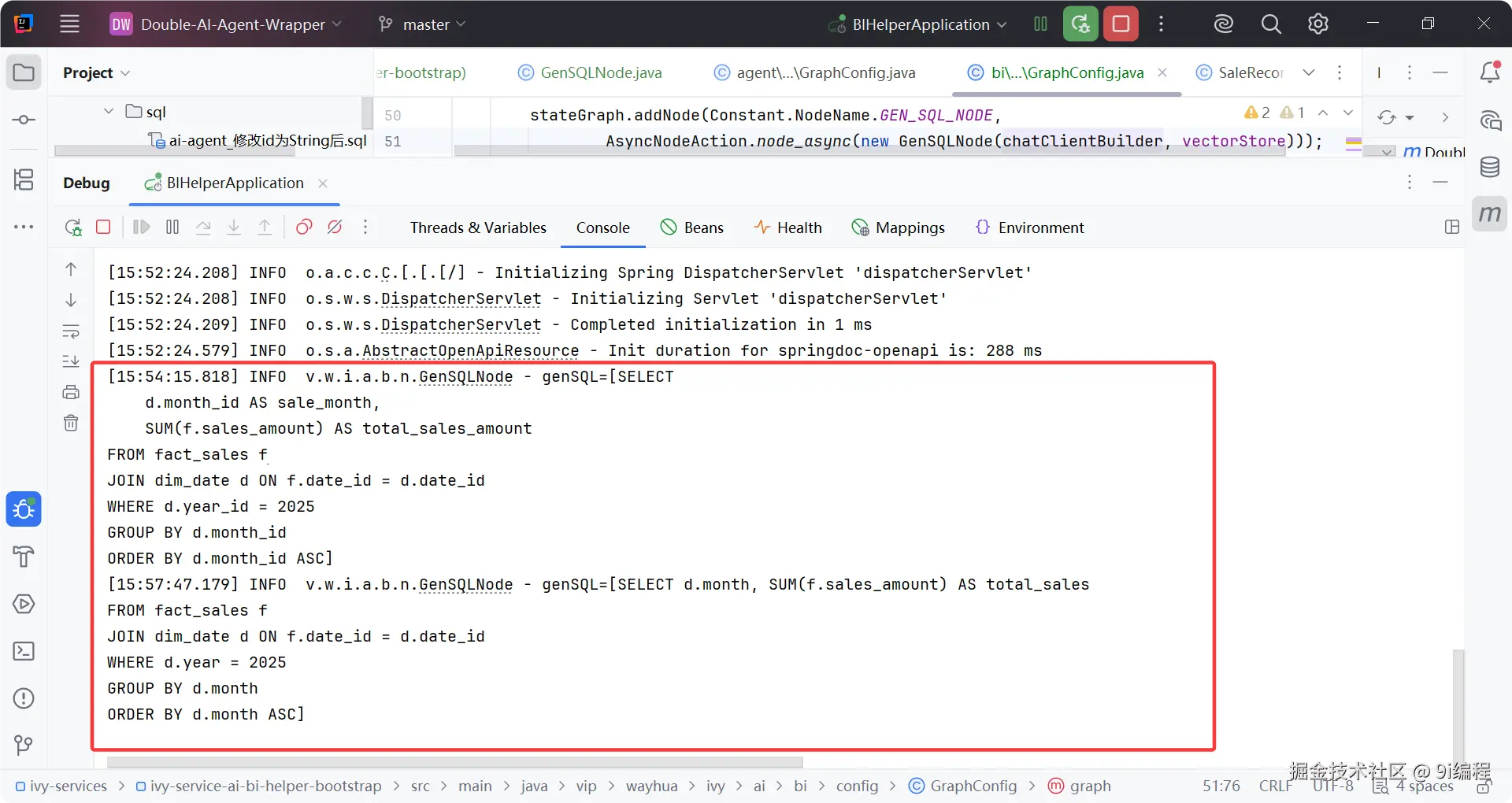The height and width of the screenshot is (803, 1512).
Task: Open master branch dropdown
Action: pyautogui.click(x=422, y=24)
